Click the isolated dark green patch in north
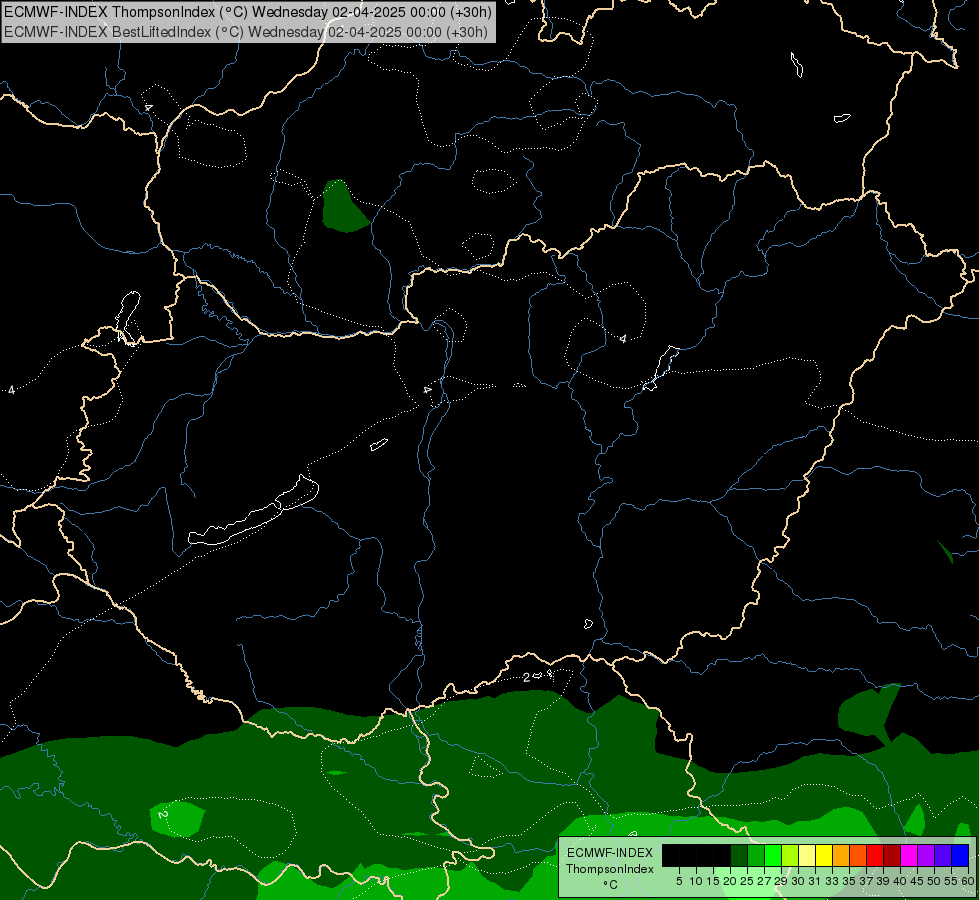 pos(344,206)
